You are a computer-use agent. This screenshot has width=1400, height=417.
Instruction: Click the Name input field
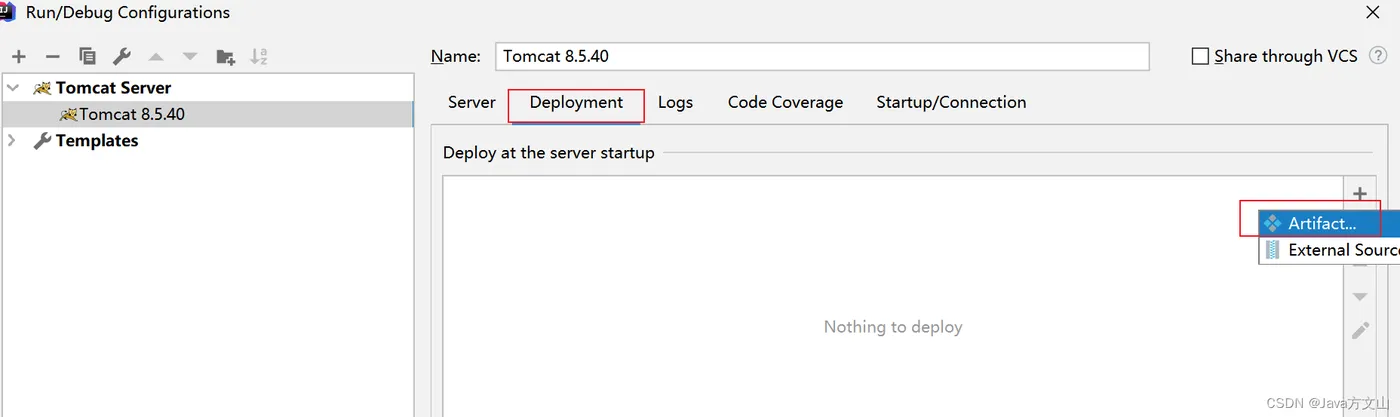[821, 56]
